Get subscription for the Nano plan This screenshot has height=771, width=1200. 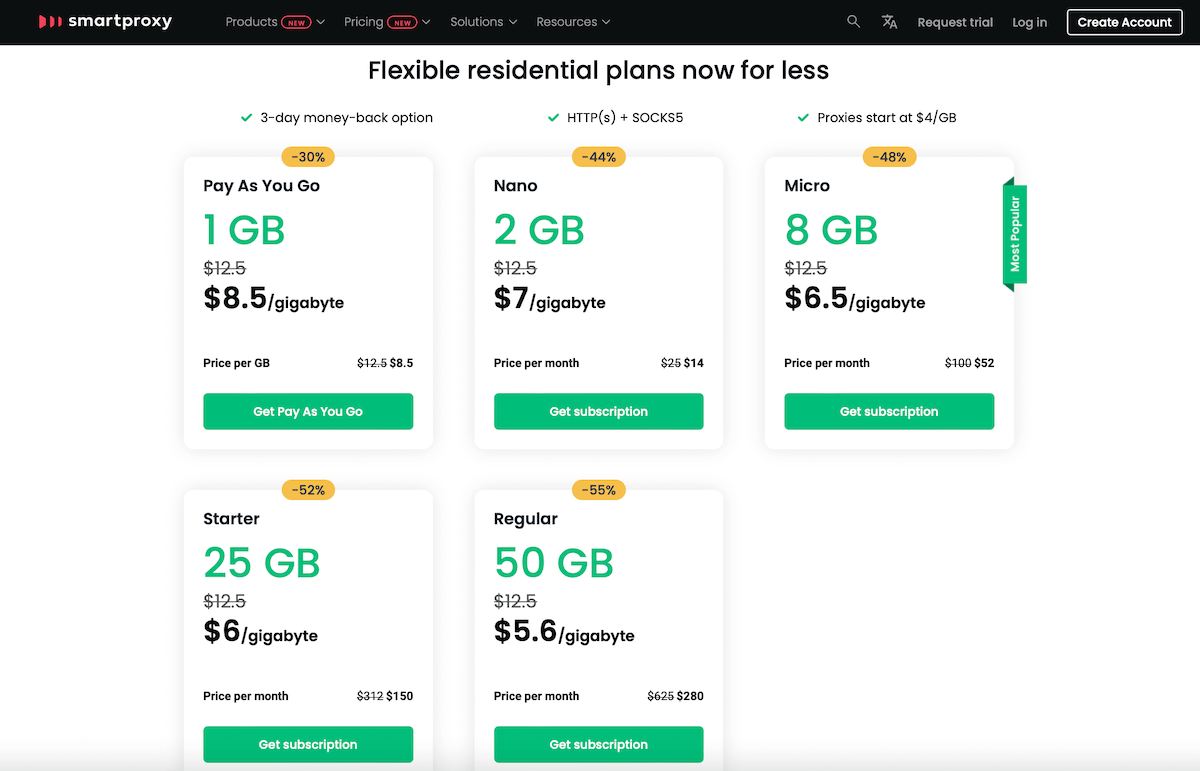click(598, 411)
